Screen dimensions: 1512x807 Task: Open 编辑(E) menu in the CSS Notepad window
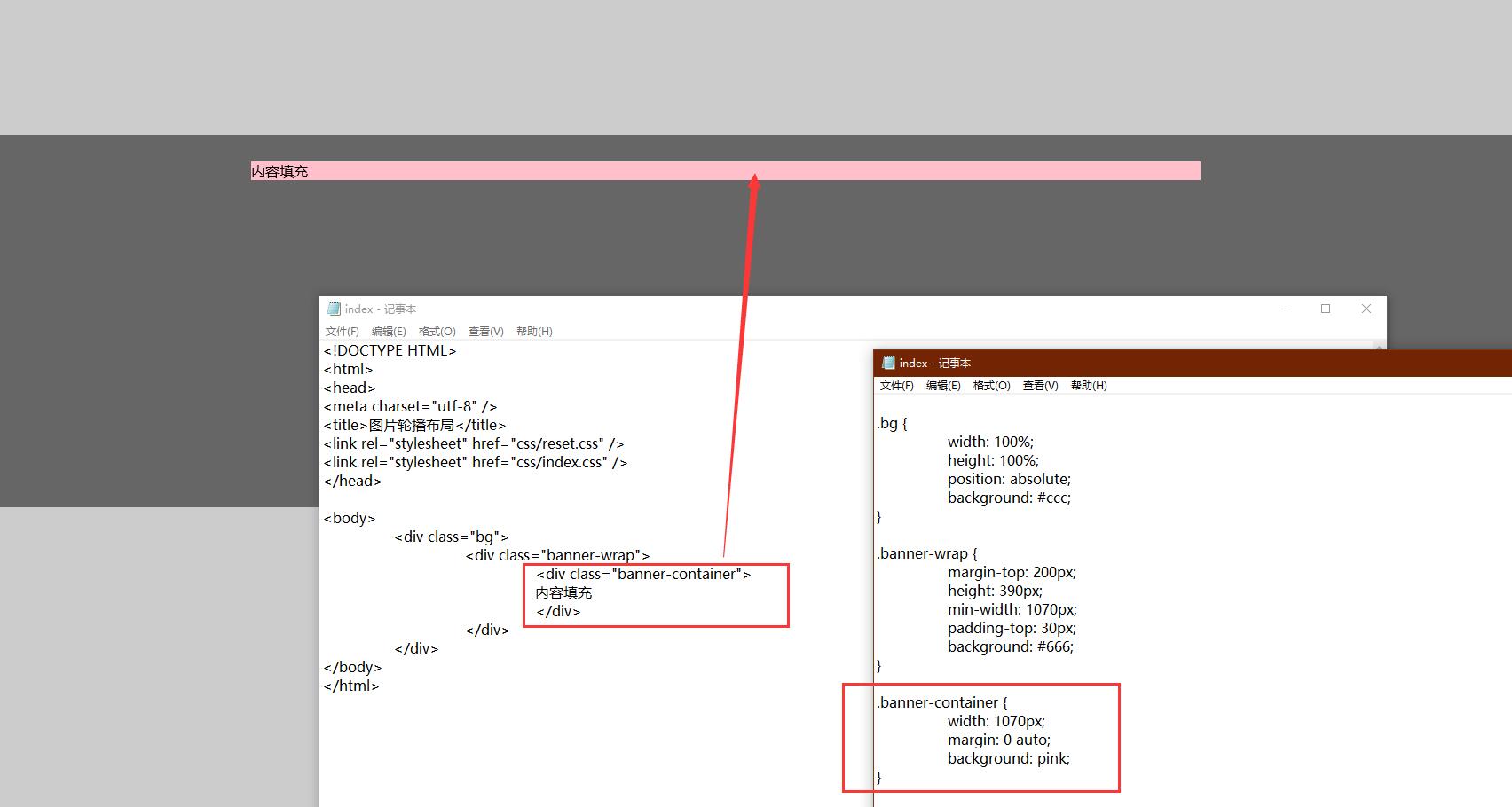[x=943, y=386]
